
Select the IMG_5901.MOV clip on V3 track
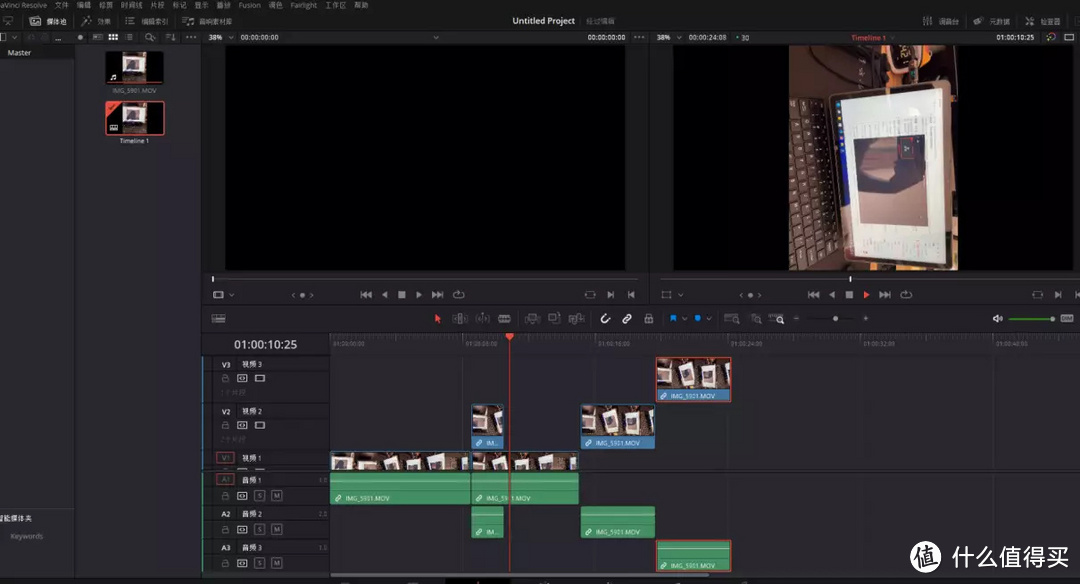(693, 380)
